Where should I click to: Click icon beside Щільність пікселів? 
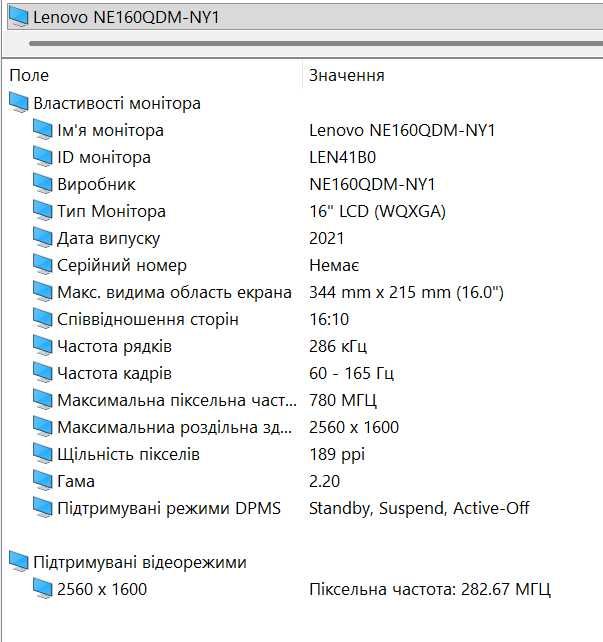(43, 454)
